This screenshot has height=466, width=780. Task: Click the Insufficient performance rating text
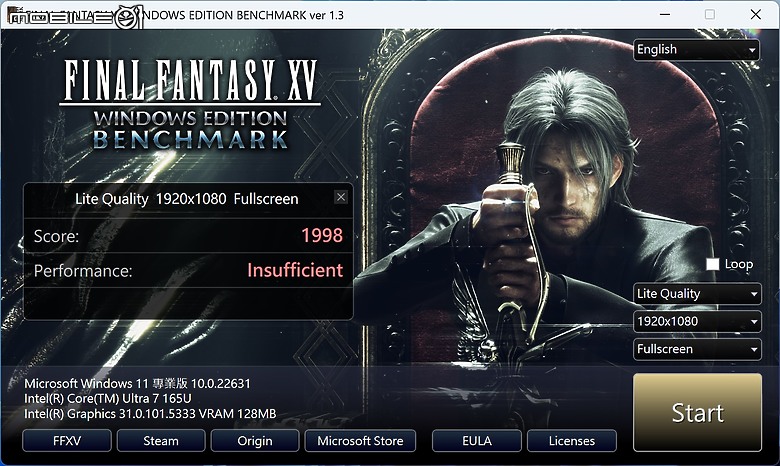(x=295, y=270)
